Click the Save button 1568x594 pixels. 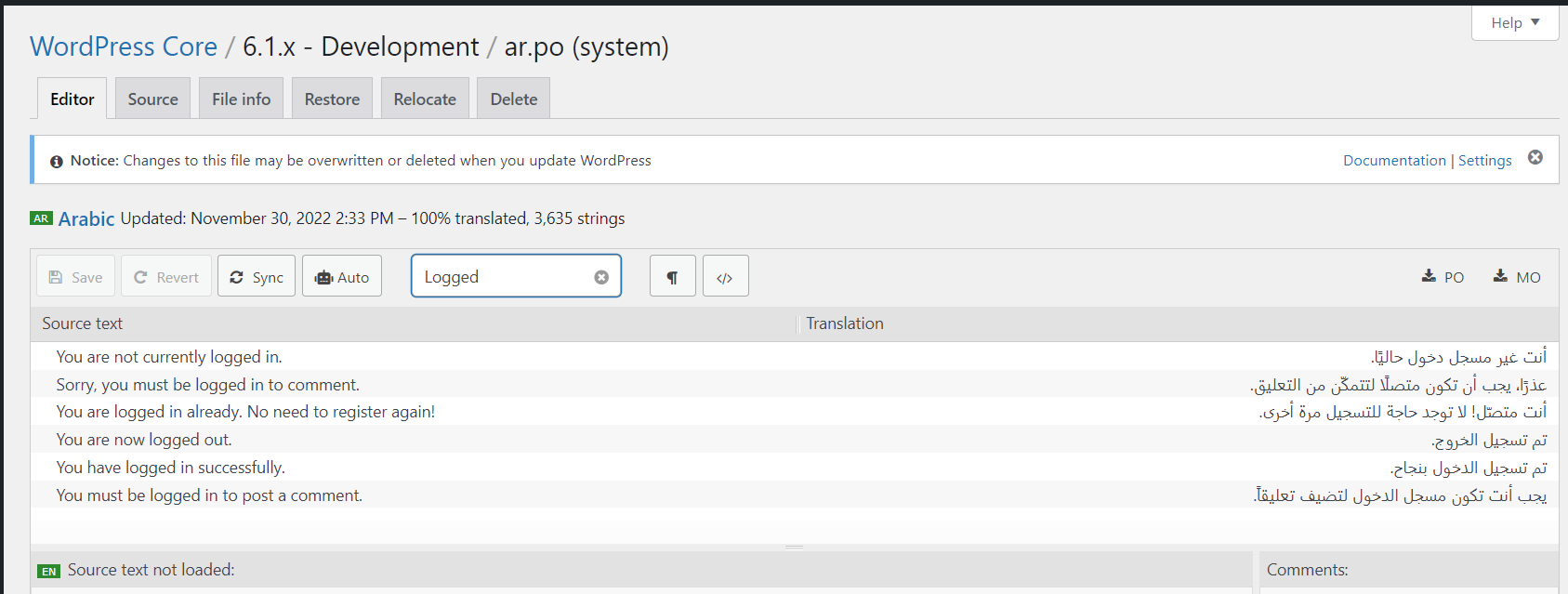tap(75, 276)
